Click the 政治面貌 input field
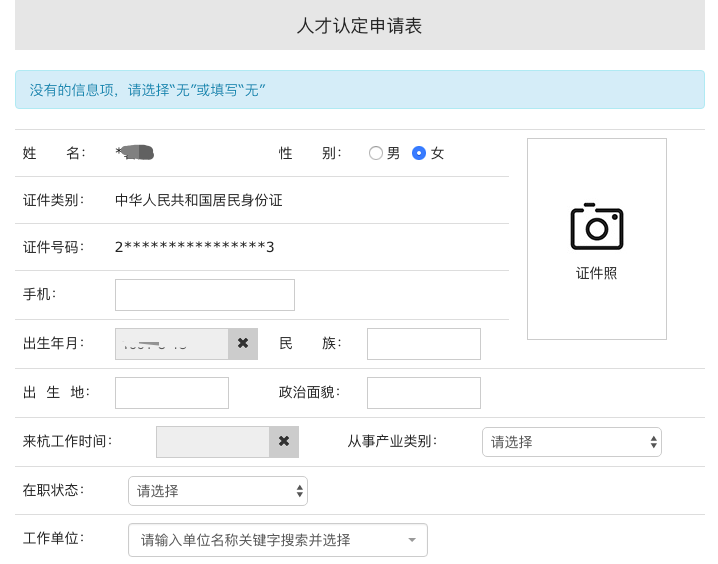The width and height of the screenshot is (718, 564). click(x=424, y=393)
